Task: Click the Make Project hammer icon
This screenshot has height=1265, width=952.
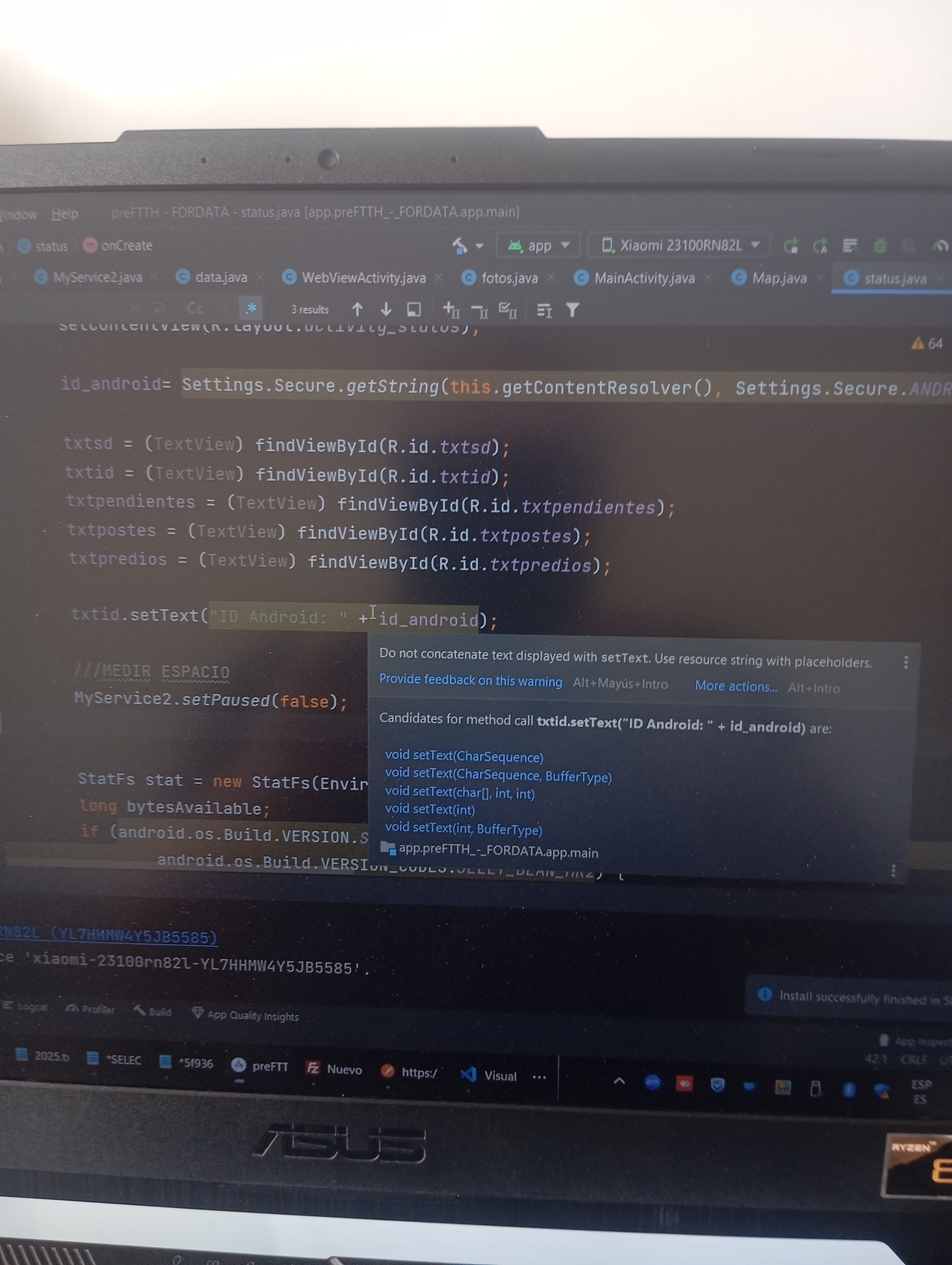Action: 460,245
